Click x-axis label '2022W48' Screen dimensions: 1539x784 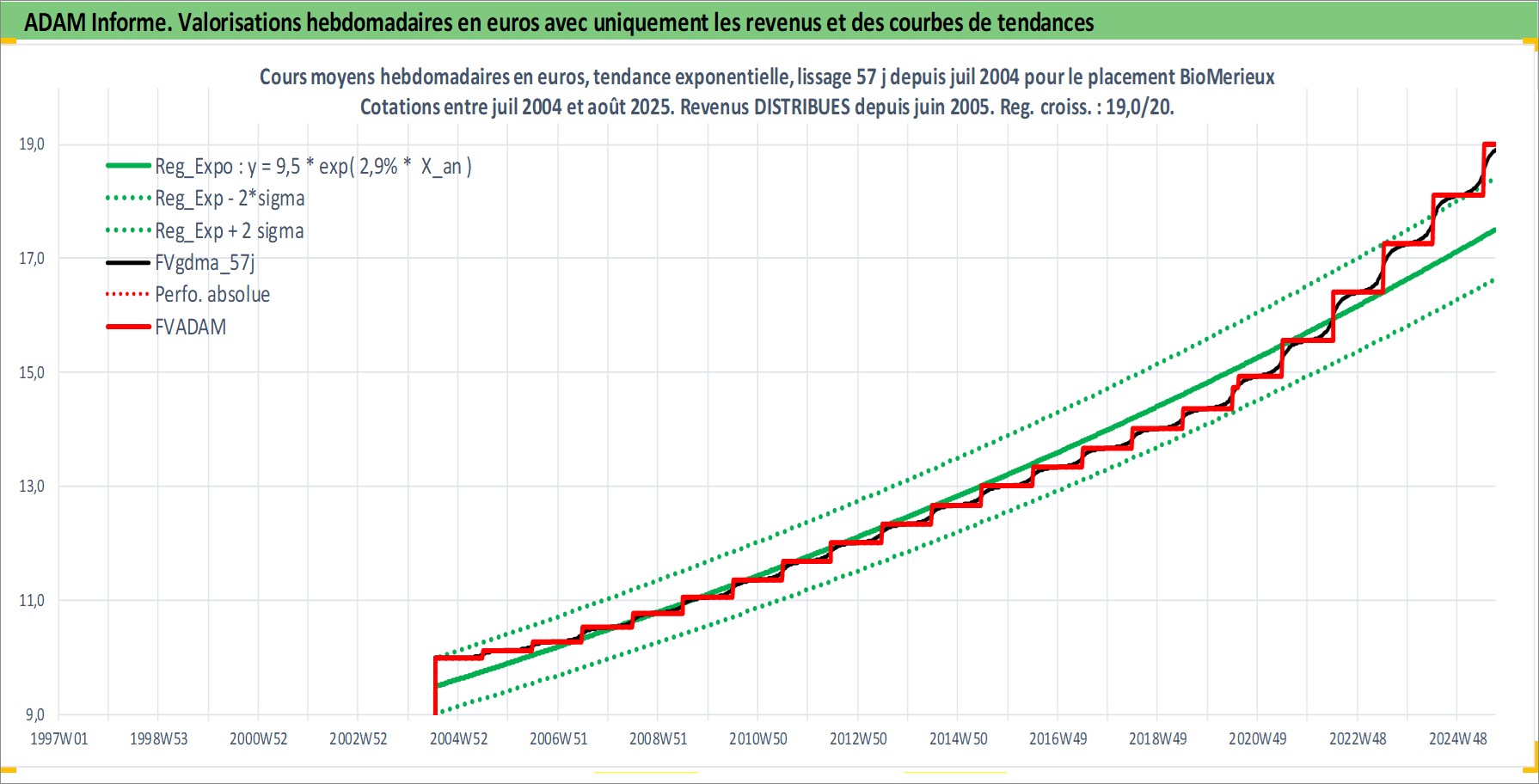point(1358,738)
